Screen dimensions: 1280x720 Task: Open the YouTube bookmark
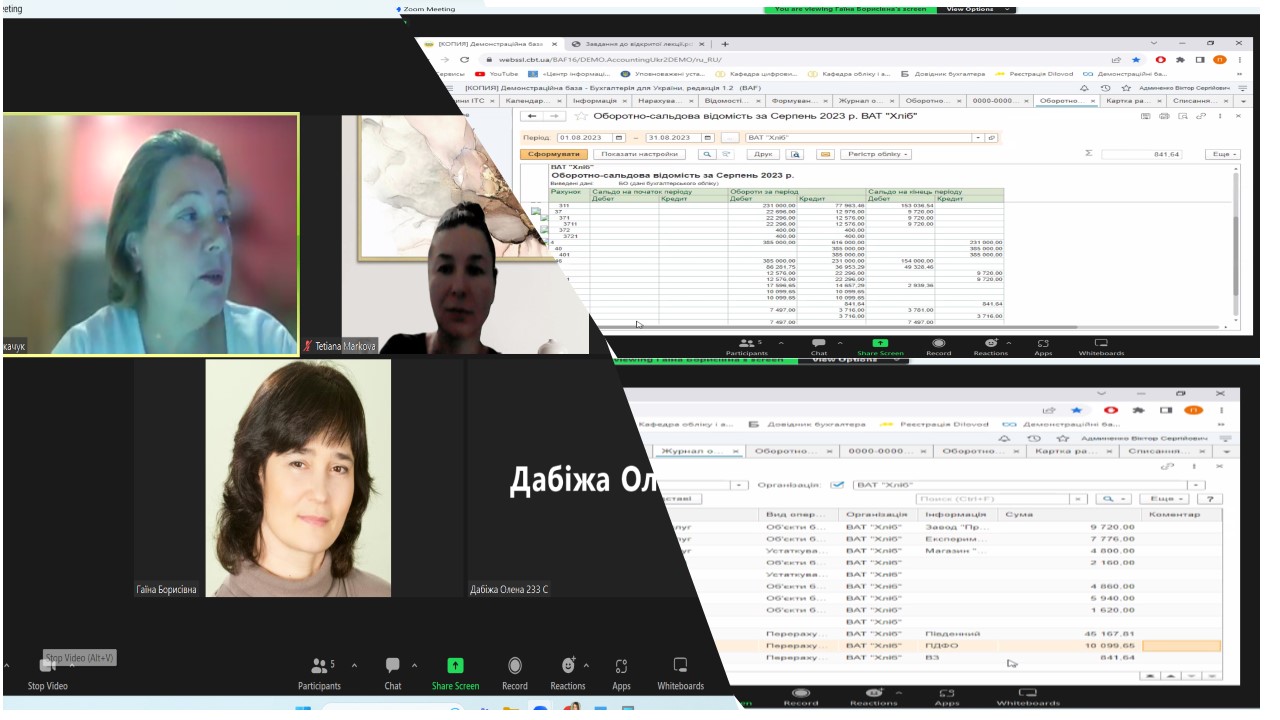(x=497, y=73)
